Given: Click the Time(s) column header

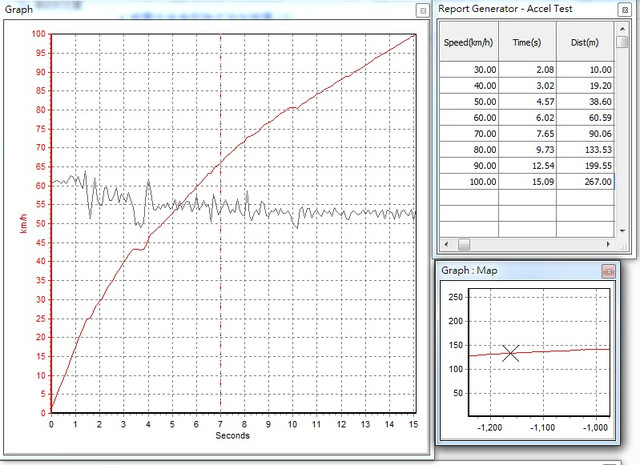Looking at the screenshot, I should pyautogui.click(x=527, y=42).
